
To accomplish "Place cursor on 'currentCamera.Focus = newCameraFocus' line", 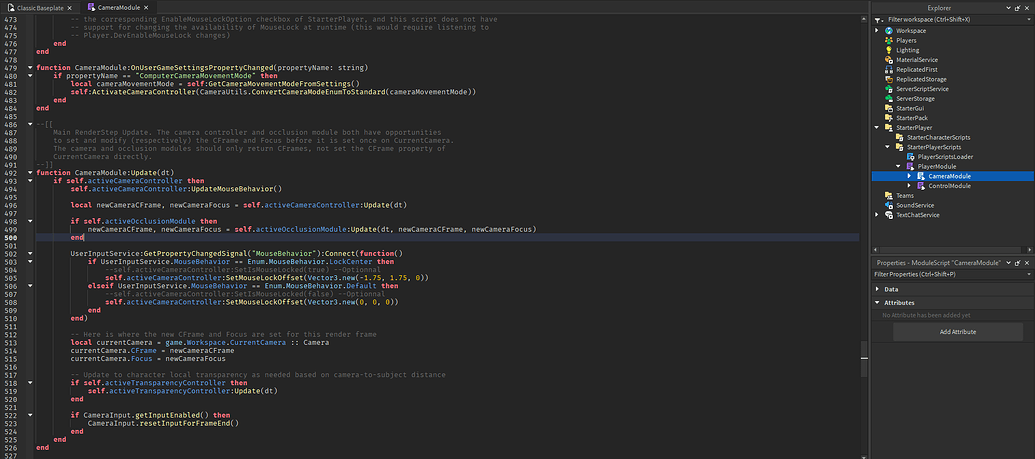I will click(148, 359).
